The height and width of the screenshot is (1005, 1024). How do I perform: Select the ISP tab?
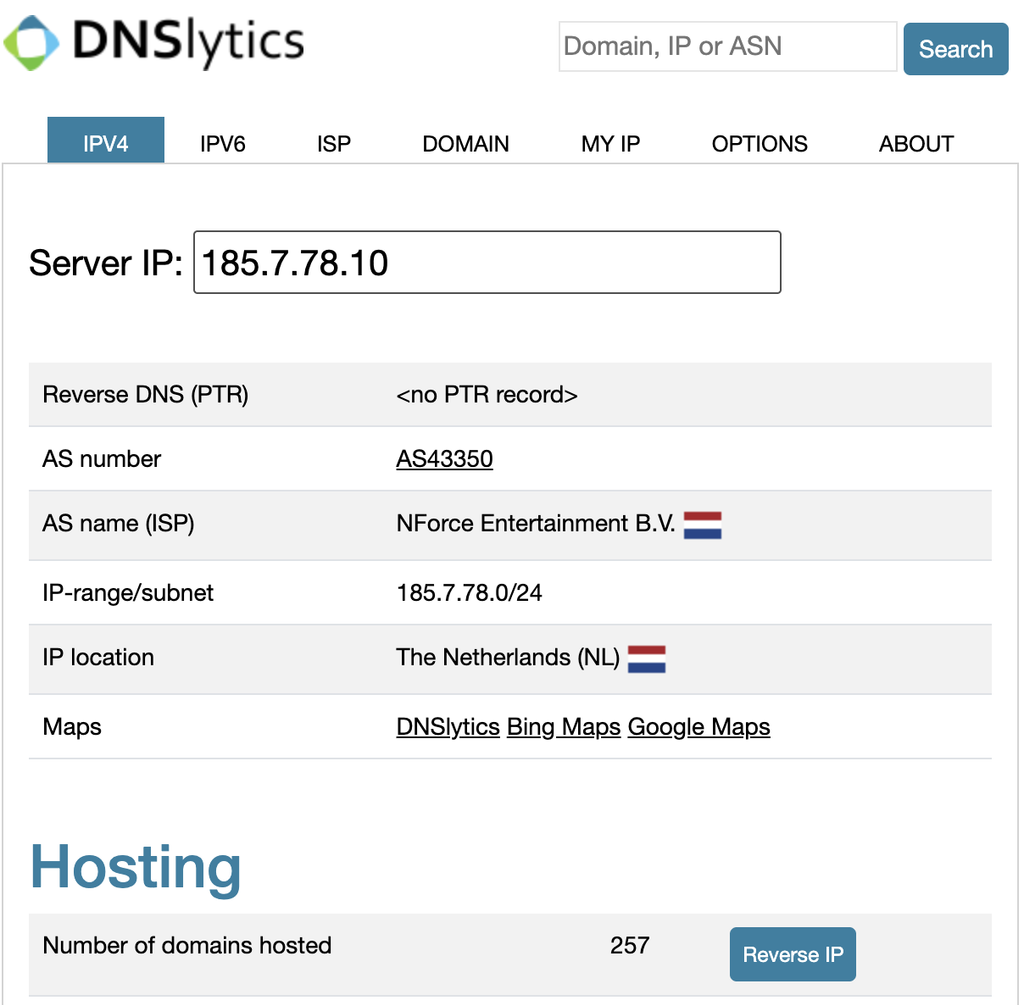pyautogui.click(x=334, y=144)
